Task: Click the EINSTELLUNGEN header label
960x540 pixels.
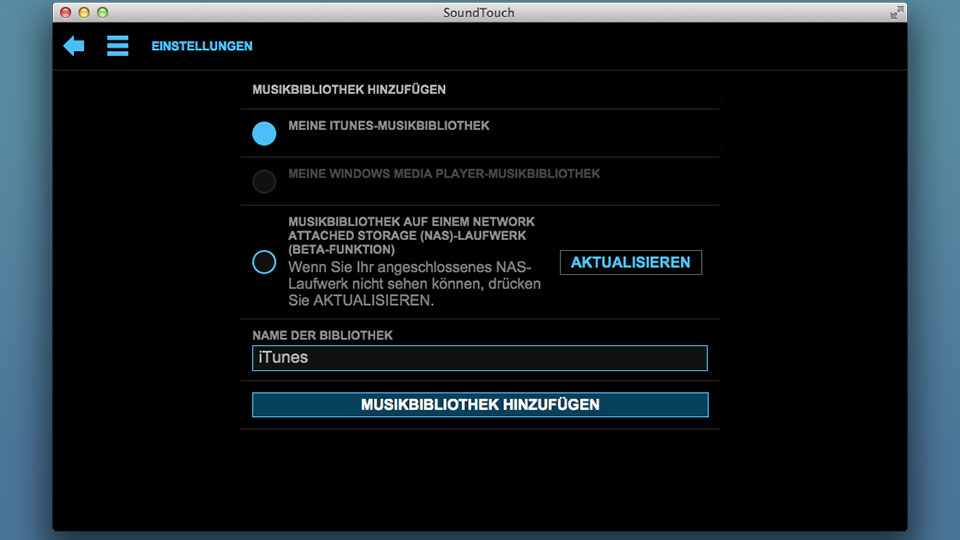Action: 202,46
